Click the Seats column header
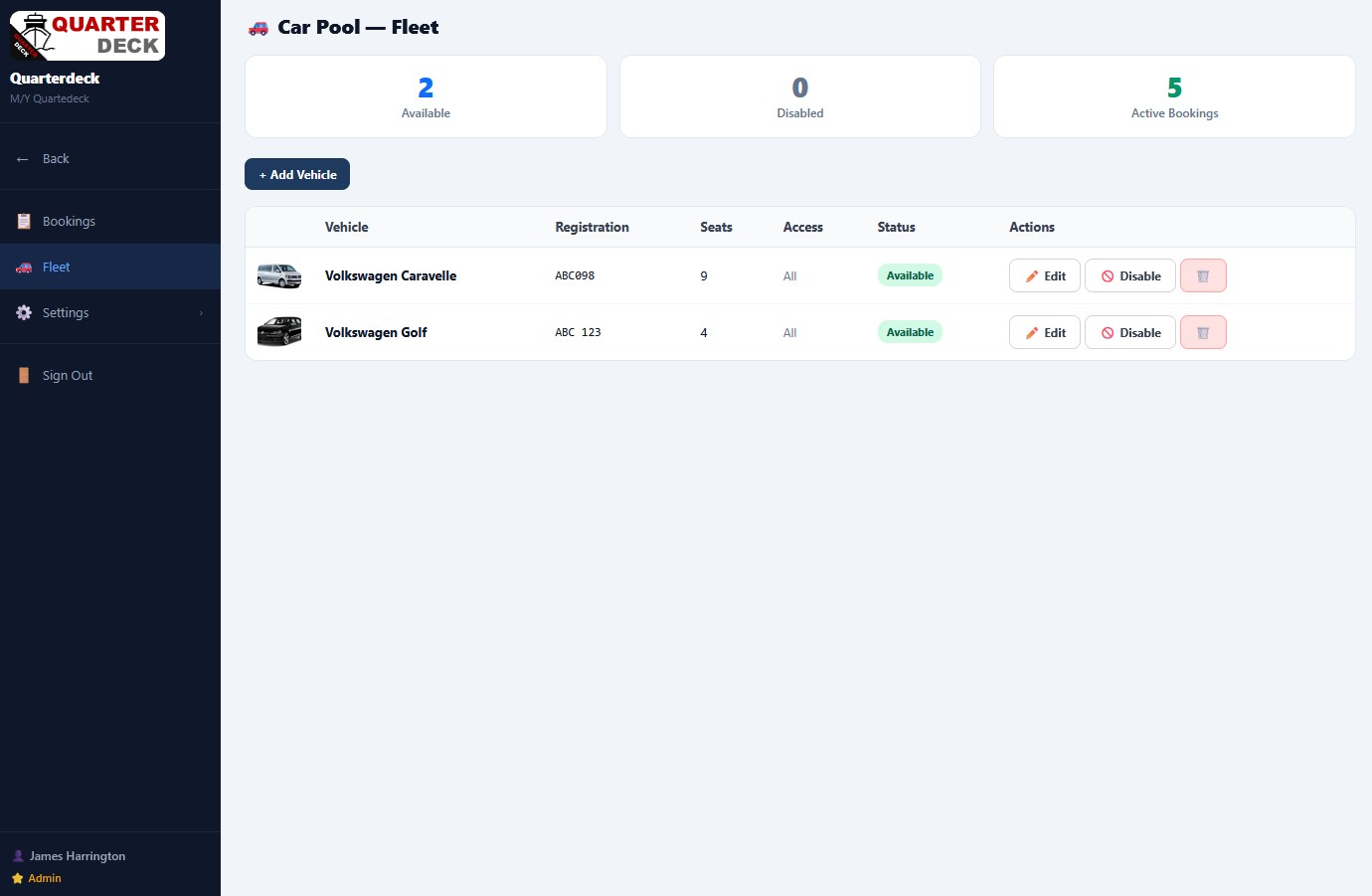 716,228
